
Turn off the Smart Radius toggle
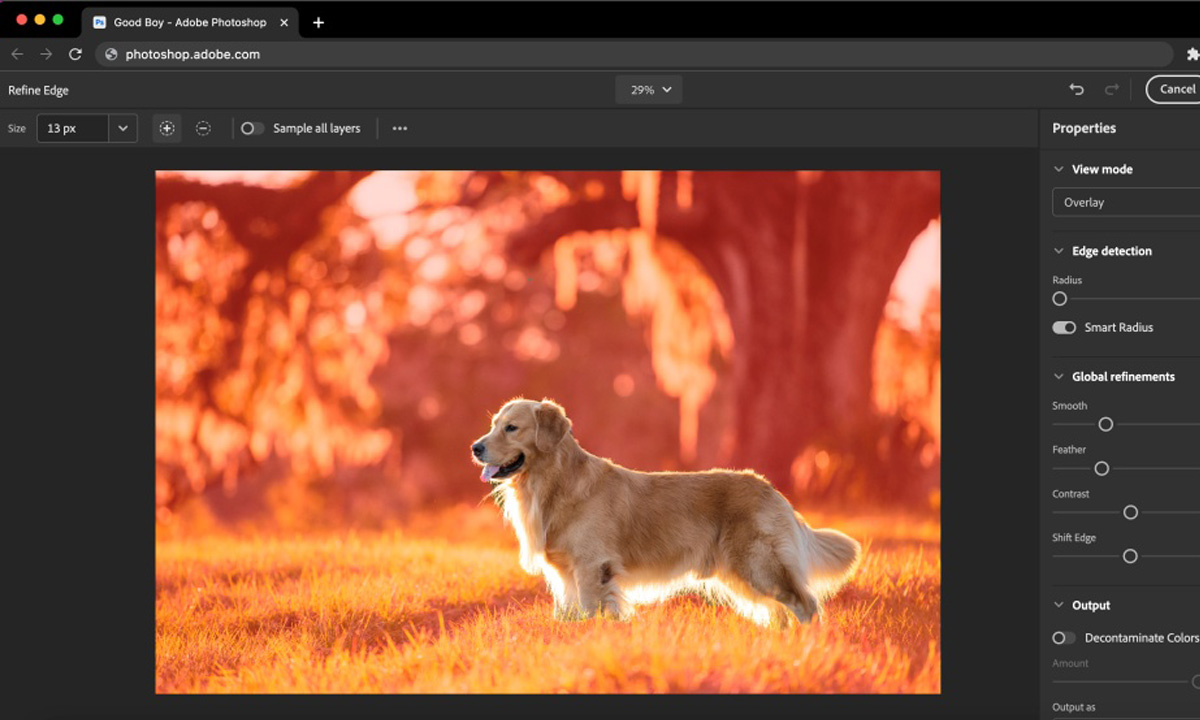coord(1064,327)
